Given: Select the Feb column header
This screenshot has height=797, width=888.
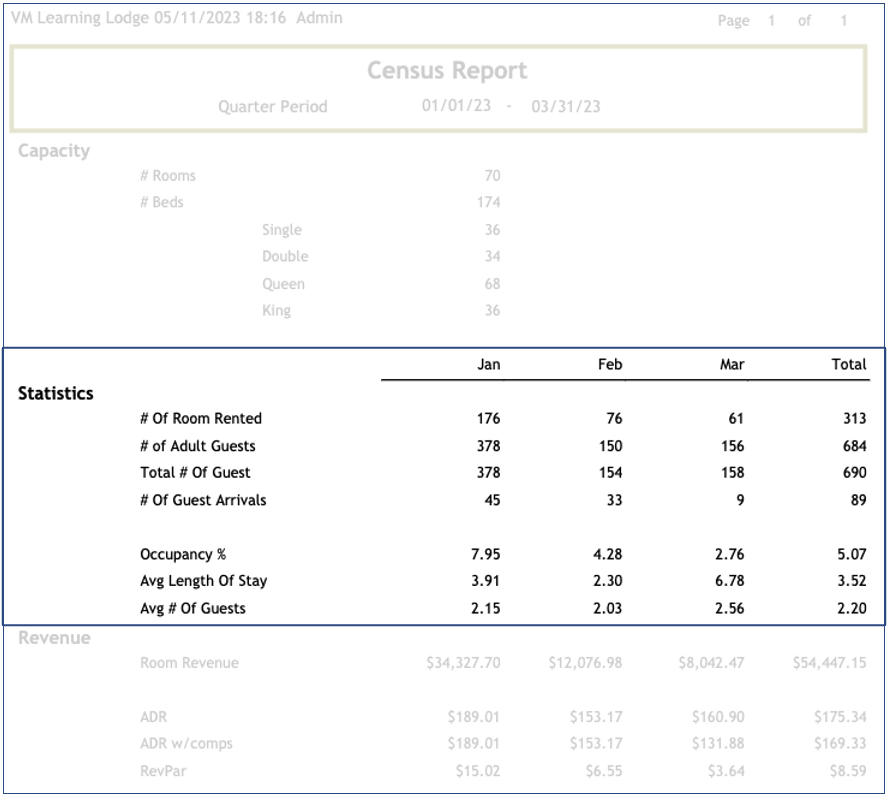Looking at the screenshot, I should click(610, 364).
